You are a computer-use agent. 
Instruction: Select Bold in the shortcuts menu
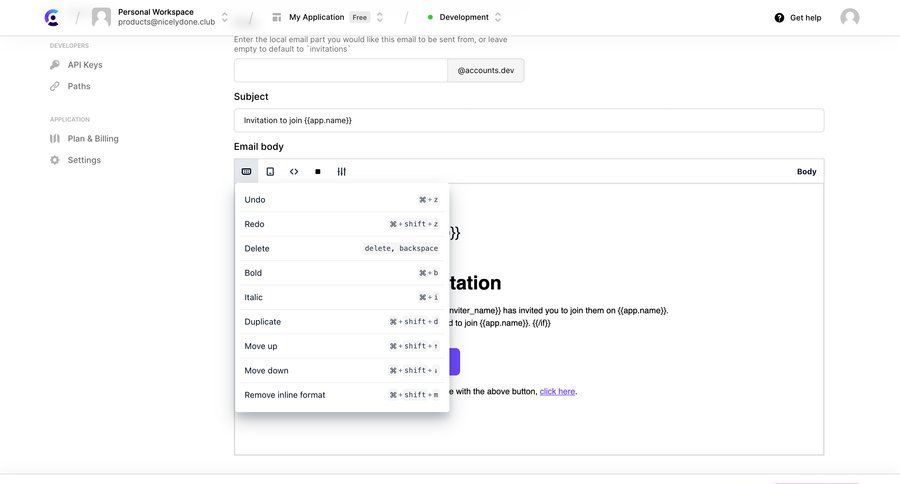click(x=342, y=273)
